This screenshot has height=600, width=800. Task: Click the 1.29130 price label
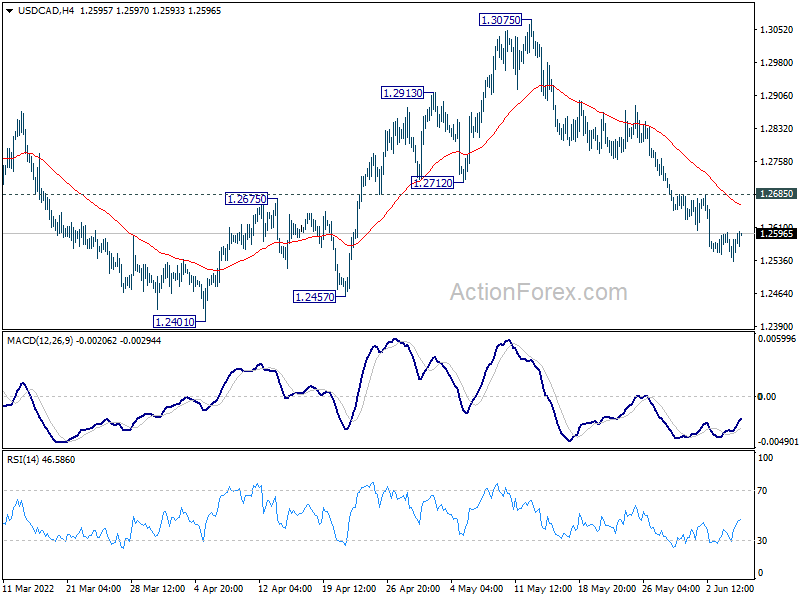coord(403,93)
